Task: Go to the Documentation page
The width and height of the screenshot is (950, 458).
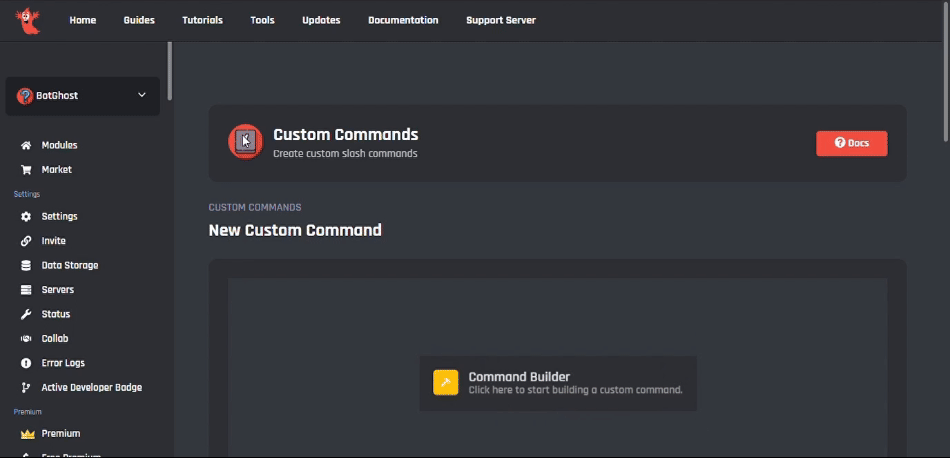Action: click(x=403, y=20)
